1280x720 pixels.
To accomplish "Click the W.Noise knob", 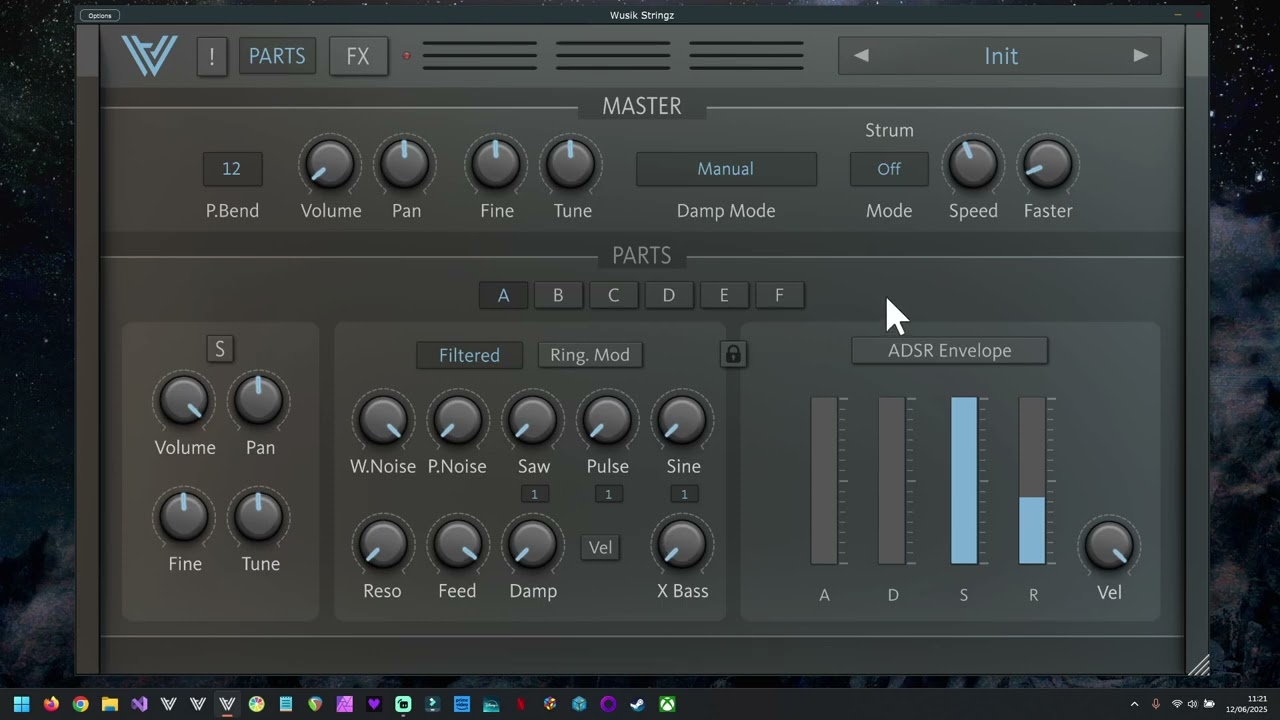I will click(383, 420).
